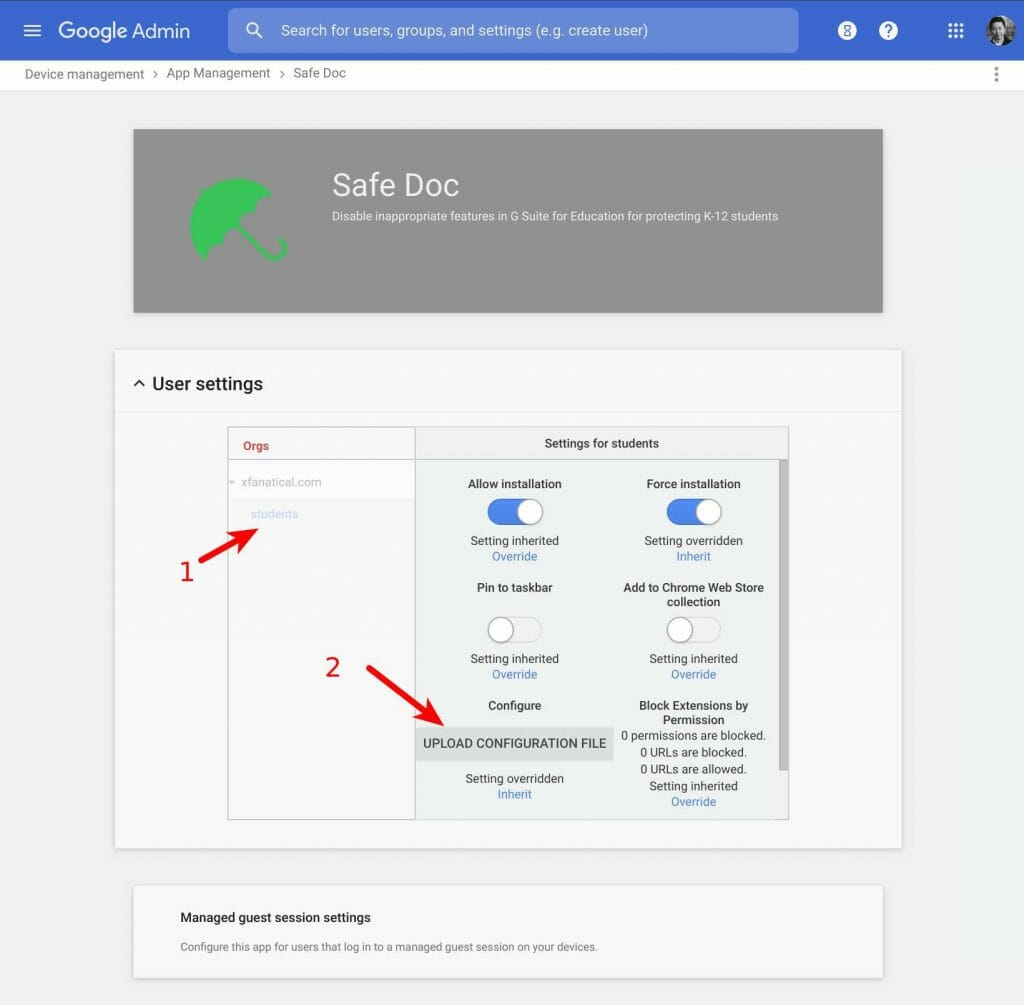Click the '0 permissions are blocked.' text

click(694, 735)
